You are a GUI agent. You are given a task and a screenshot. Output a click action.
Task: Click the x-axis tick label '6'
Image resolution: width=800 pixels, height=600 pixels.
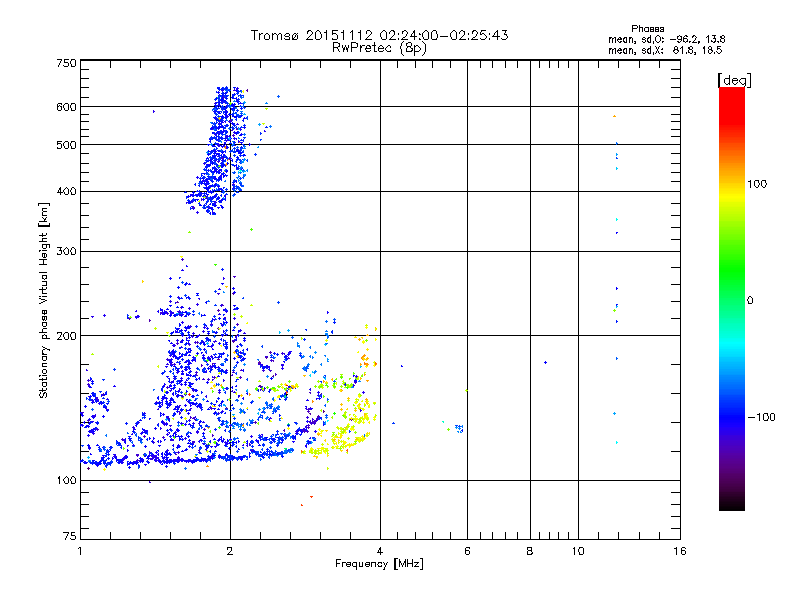[x=467, y=551]
